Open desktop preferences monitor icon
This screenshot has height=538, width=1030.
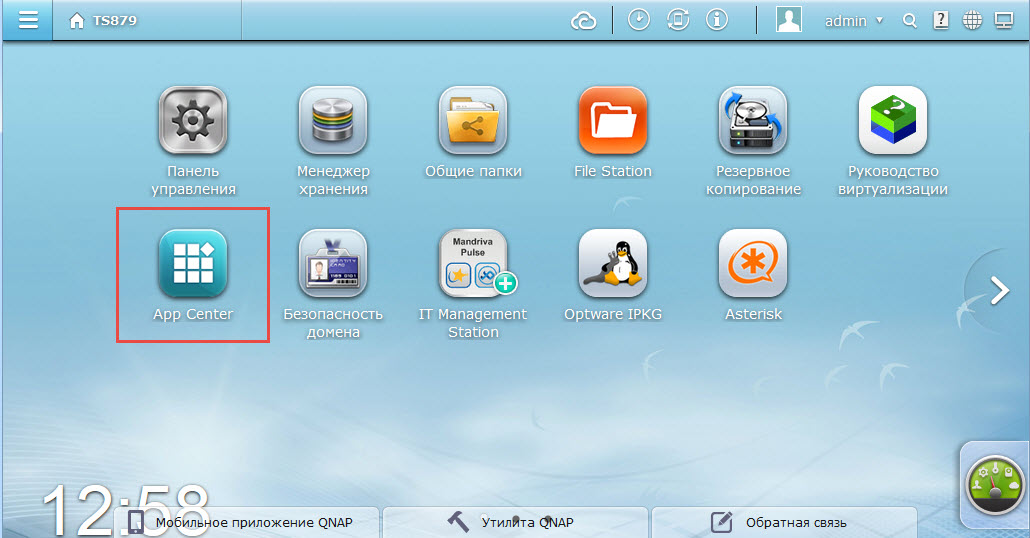[x=1004, y=20]
